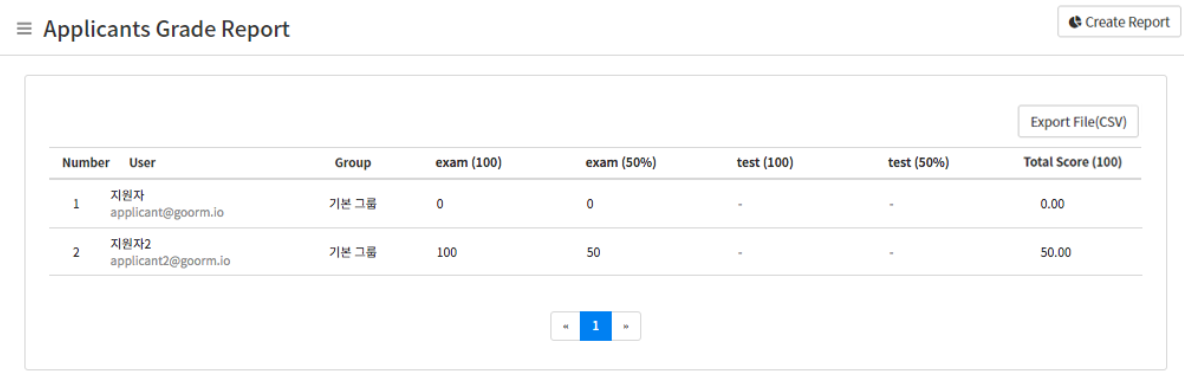Sort by the Number column header
The image size is (1184, 386).
click(x=86, y=162)
